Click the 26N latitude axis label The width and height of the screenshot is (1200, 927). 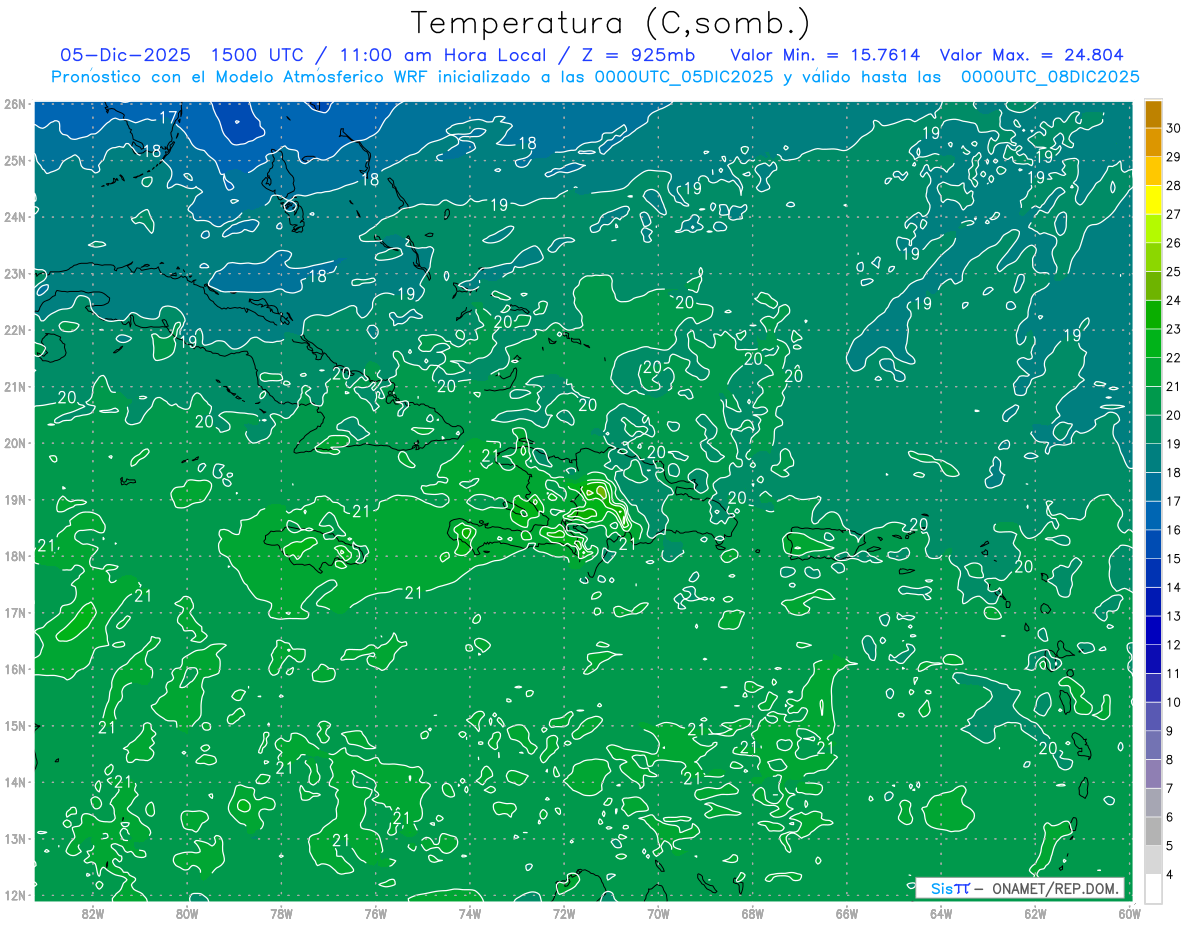tap(14, 104)
